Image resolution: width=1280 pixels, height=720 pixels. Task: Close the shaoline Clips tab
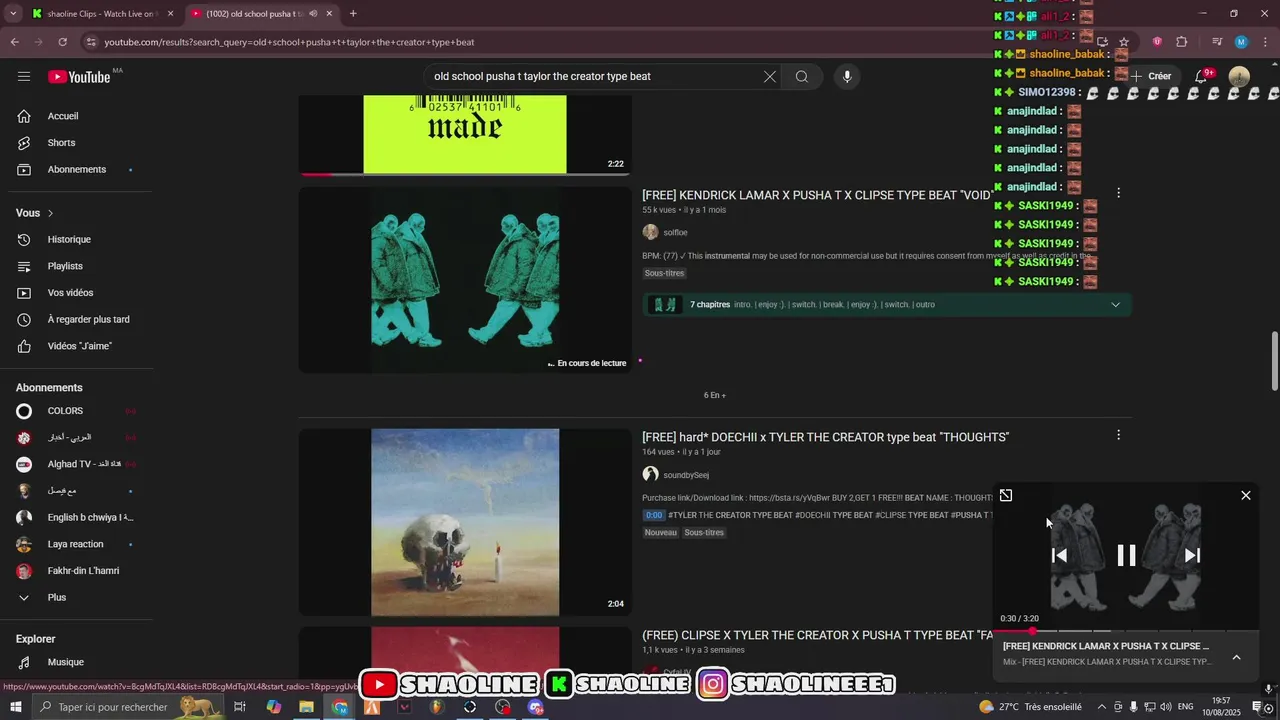[170, 14]
